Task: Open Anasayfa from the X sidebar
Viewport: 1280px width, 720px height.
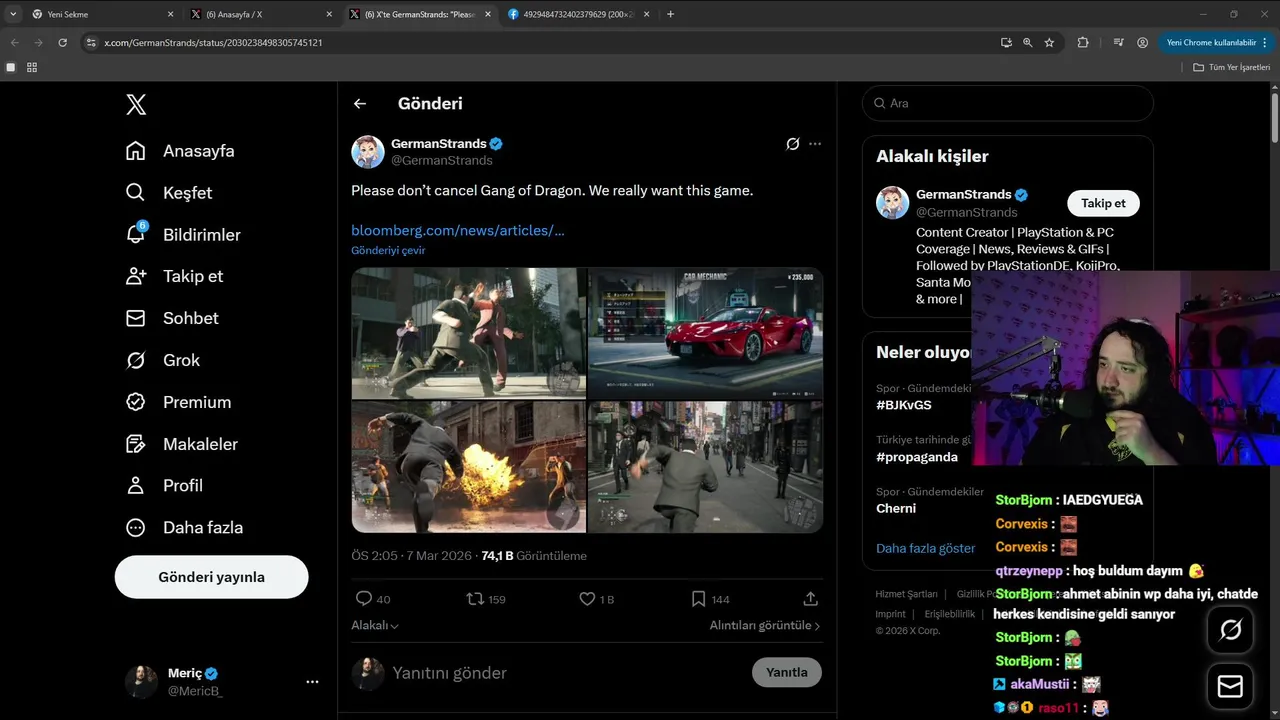Action: coord(180,151)
